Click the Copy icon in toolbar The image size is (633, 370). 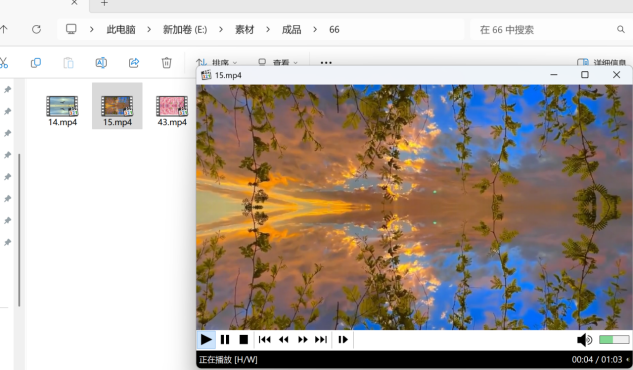(36, 63)
